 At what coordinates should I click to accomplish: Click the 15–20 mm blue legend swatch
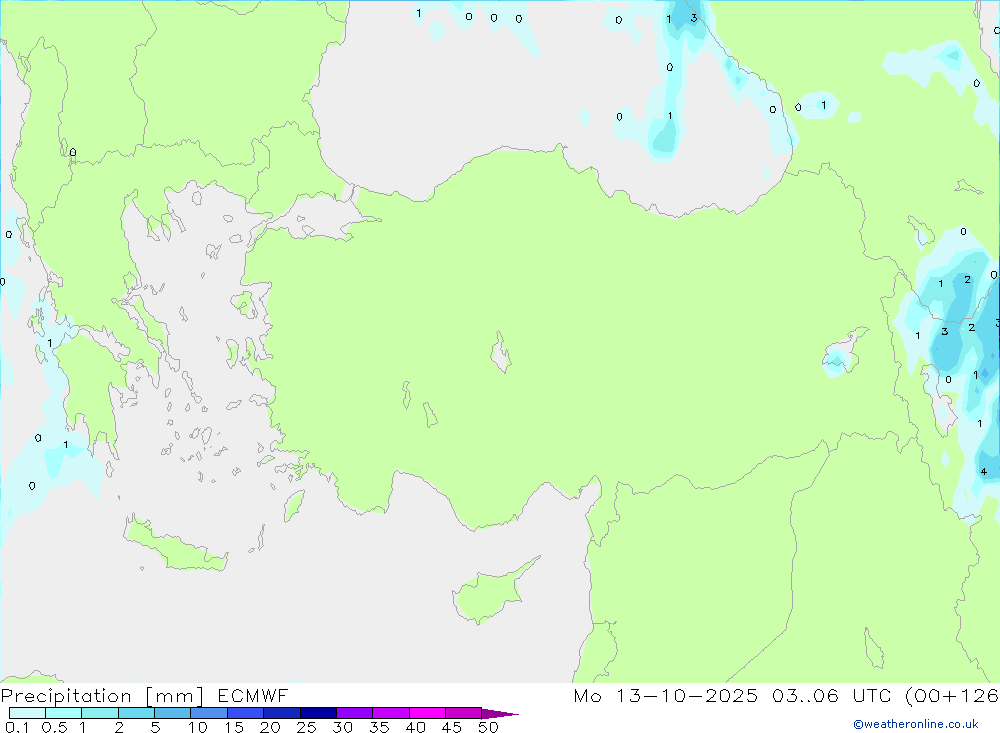(246, 713)
